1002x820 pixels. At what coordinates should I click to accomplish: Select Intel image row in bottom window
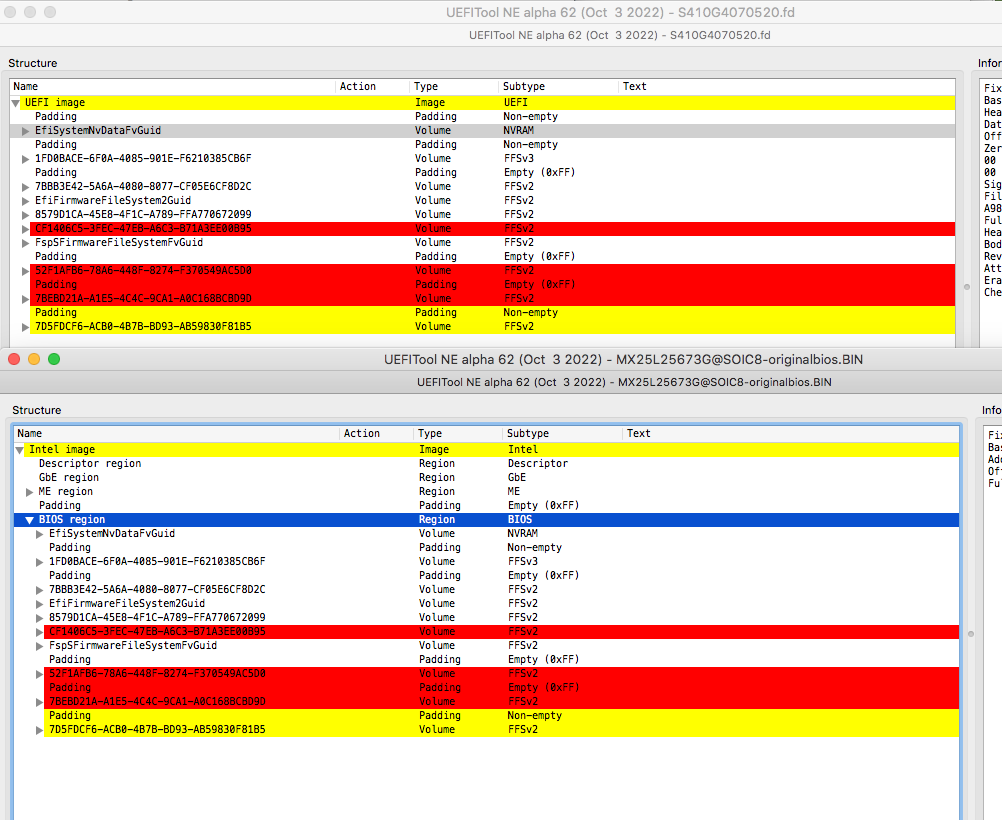[486, 449]
